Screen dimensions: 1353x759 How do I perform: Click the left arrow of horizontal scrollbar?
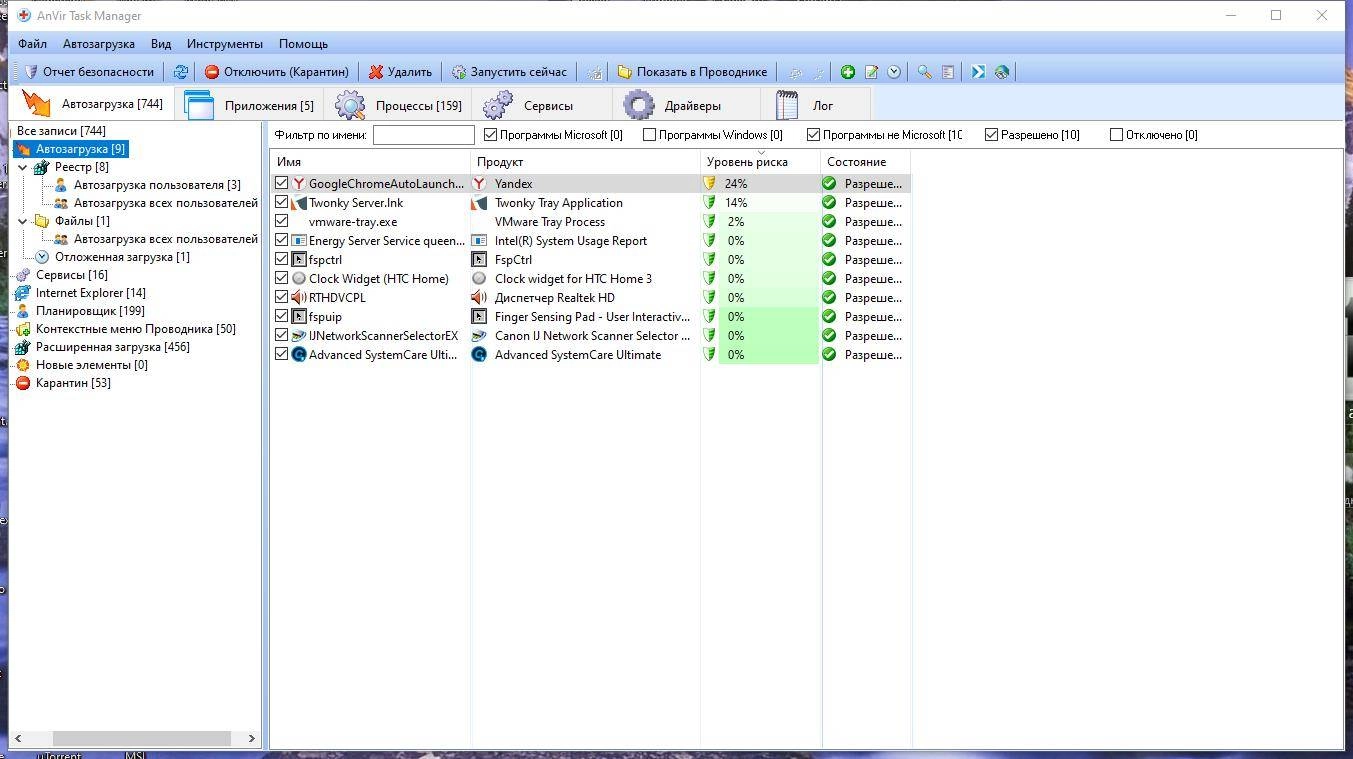click(x=19, y=738)
